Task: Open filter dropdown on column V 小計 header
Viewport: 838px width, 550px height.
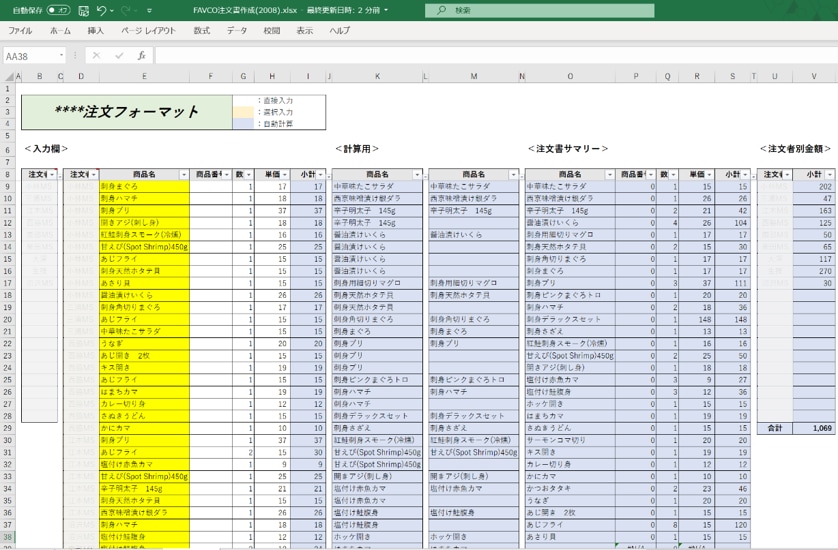Action: (x=829, y=175)
